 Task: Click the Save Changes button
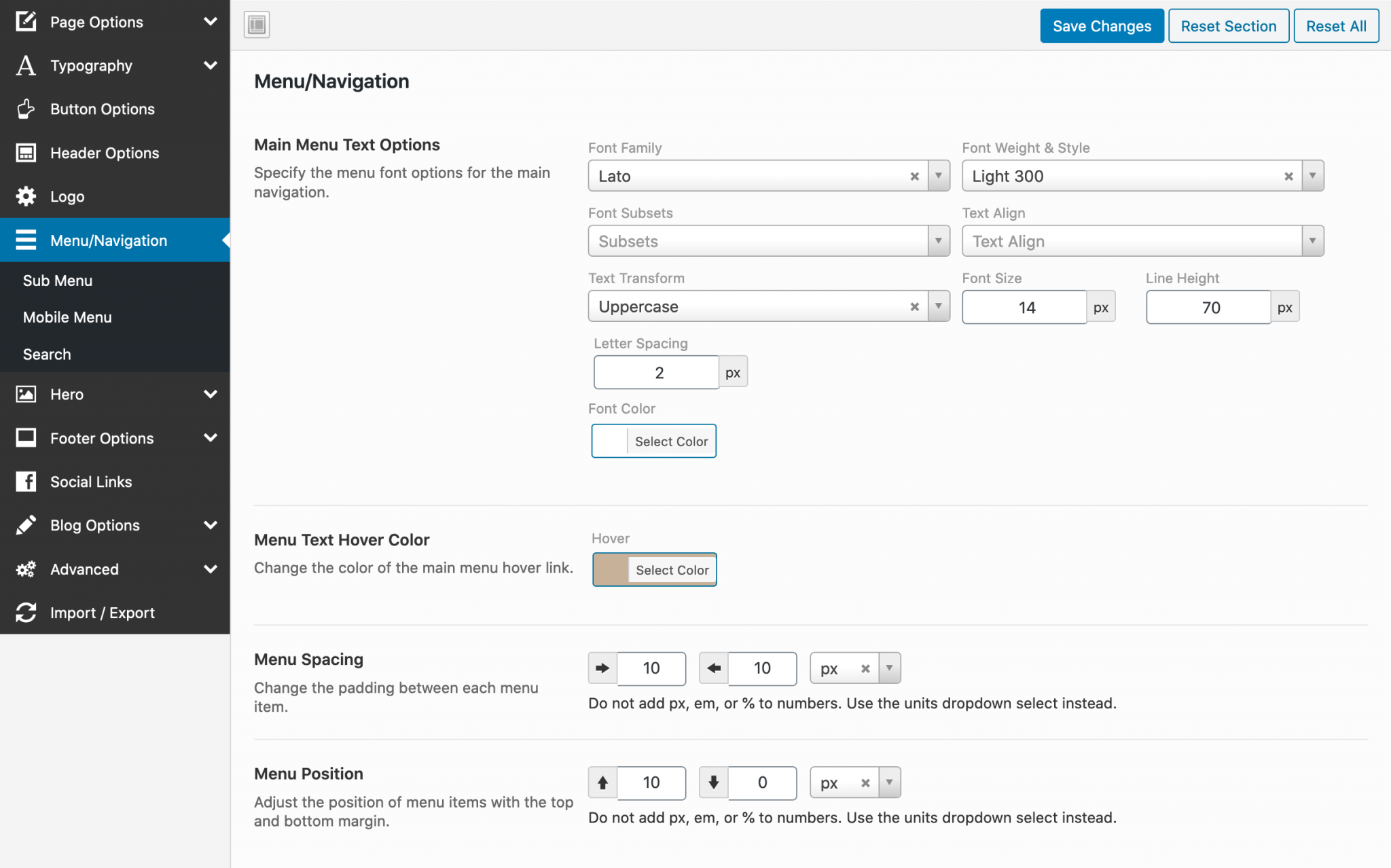(x=1101, y=26)
